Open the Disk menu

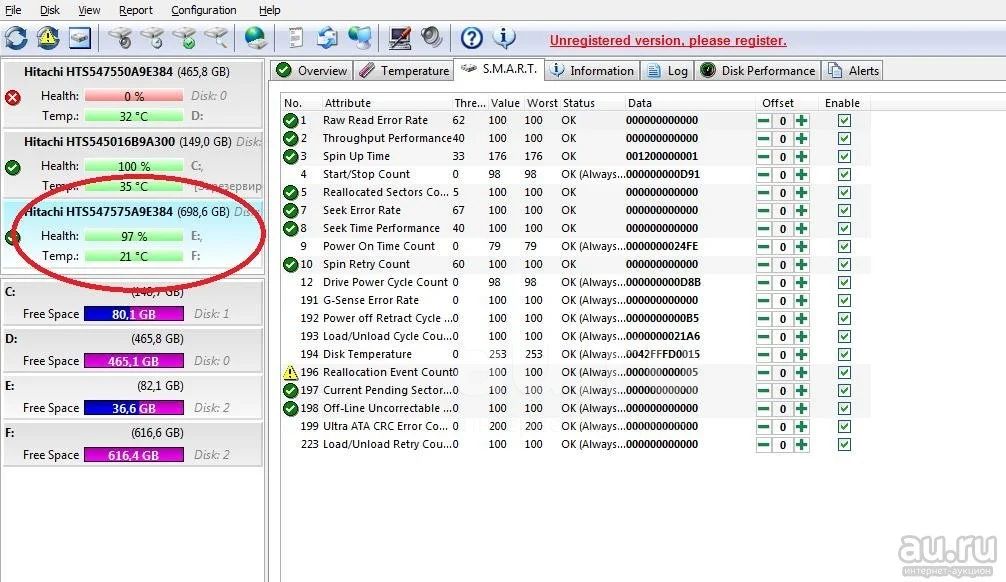coord(49,10)
